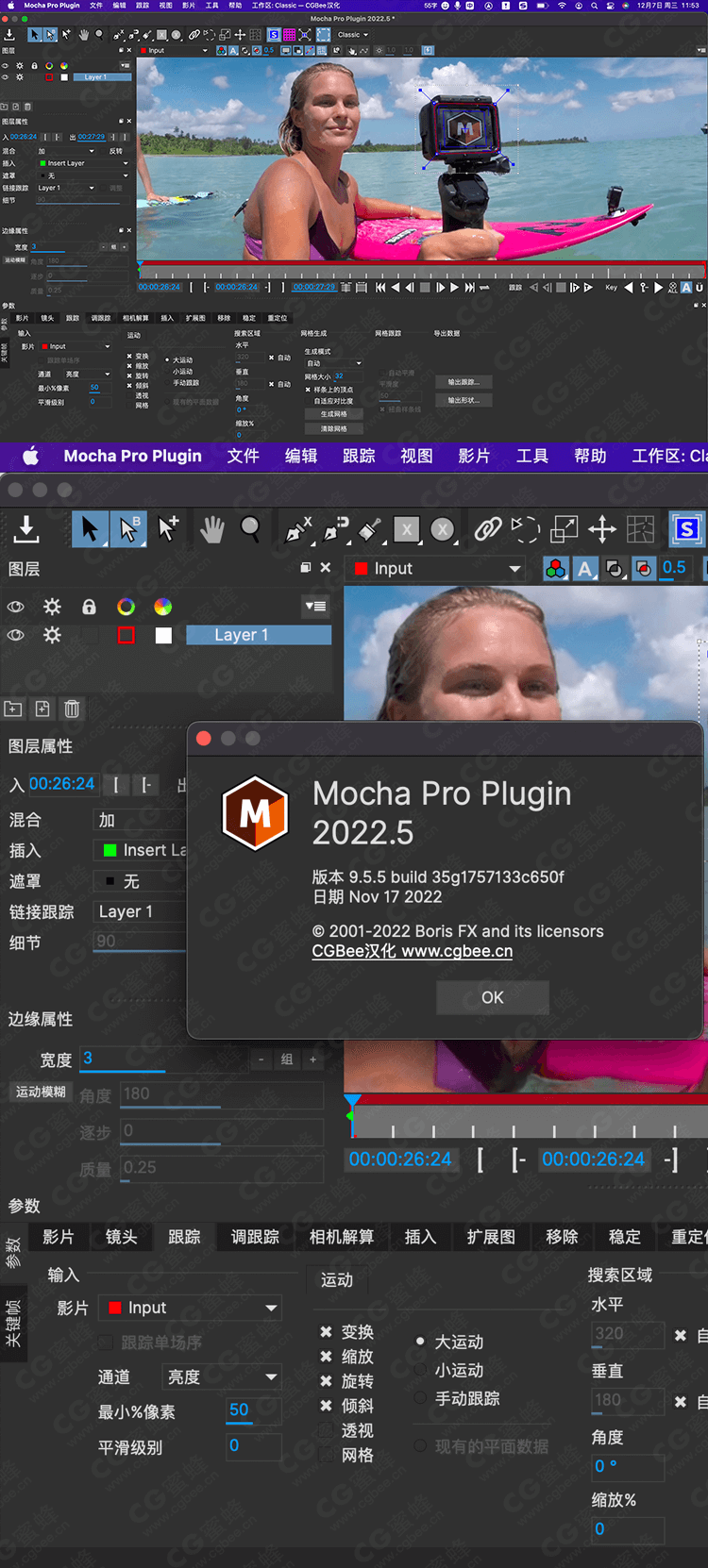
Task: Activate the hand pan tool in enlarged toolbar
Action: tap(212, 530)
